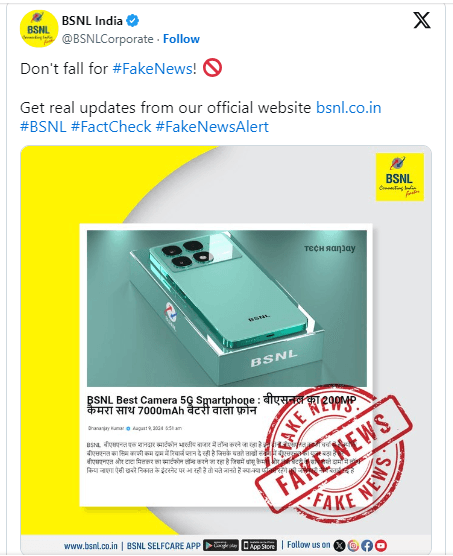
Task: Click the Google Play badge
Action: point(221,545)
